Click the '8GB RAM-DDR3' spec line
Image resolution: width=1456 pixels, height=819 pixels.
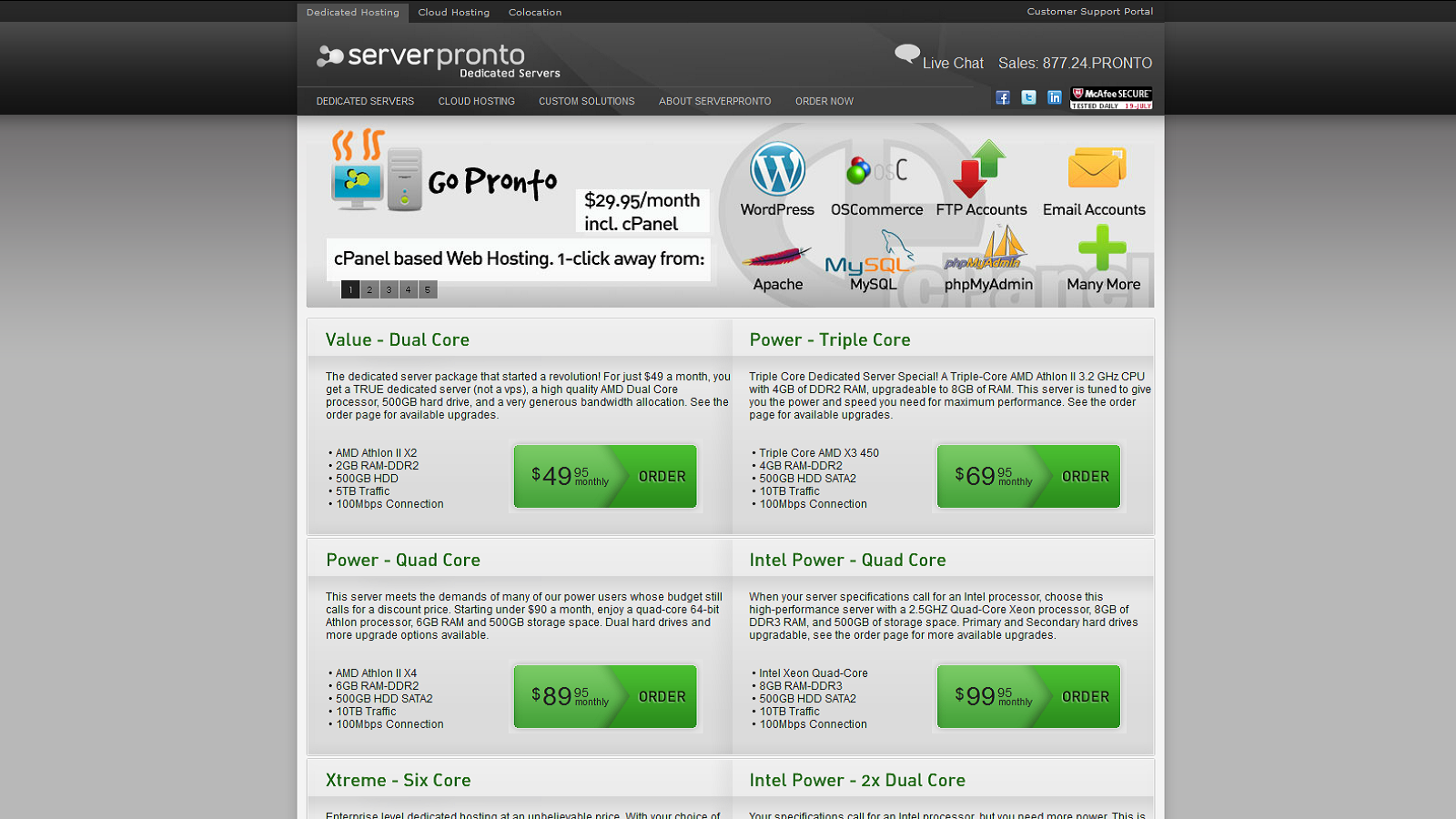pyautogui.click(x=801, y=686)
